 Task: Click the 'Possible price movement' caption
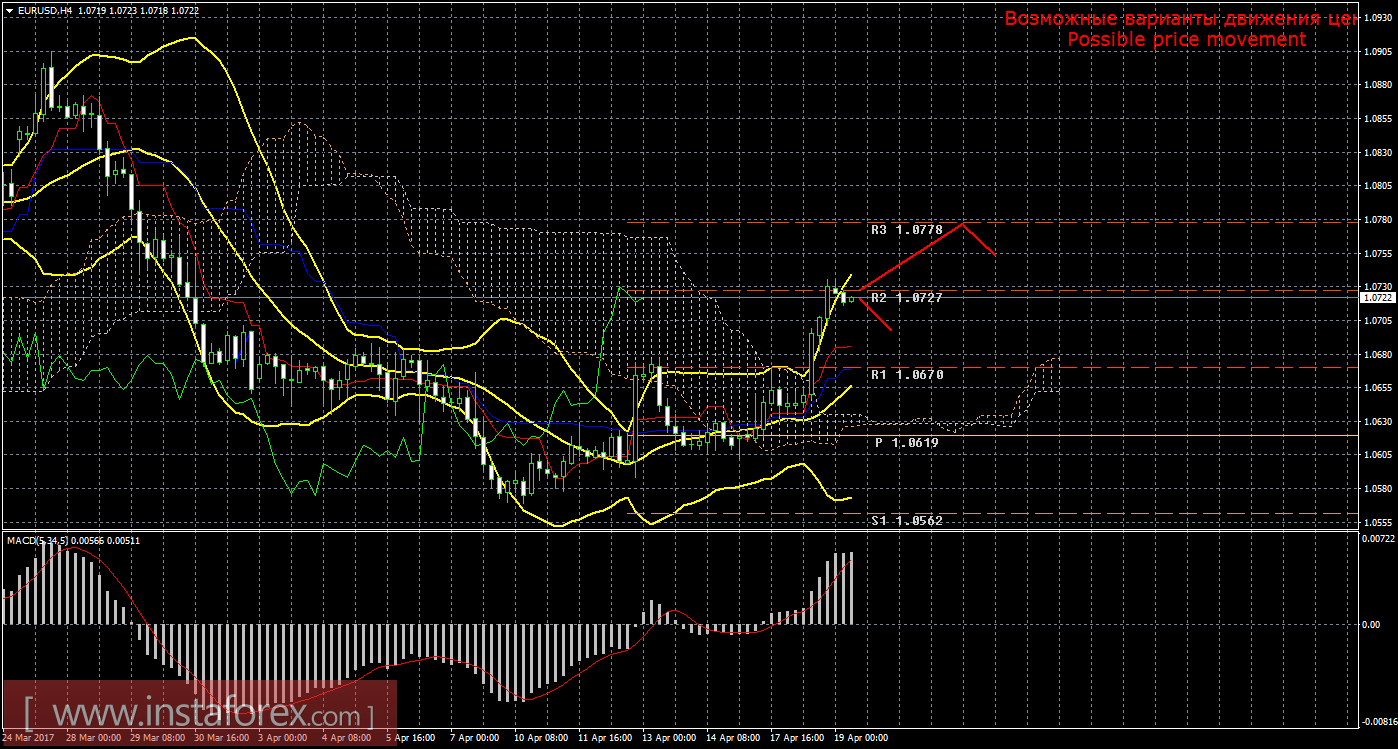point(1186,39)
